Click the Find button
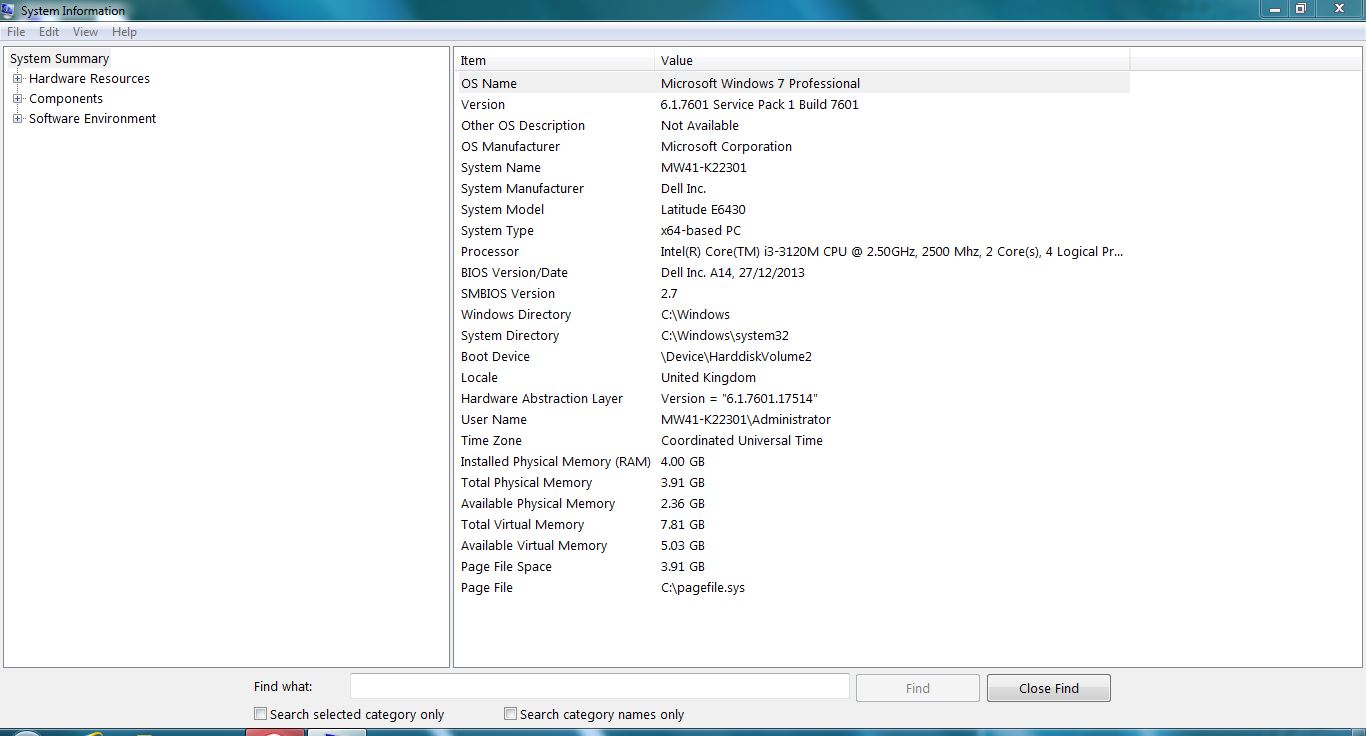1366x736 pixels. pos(917,688)
